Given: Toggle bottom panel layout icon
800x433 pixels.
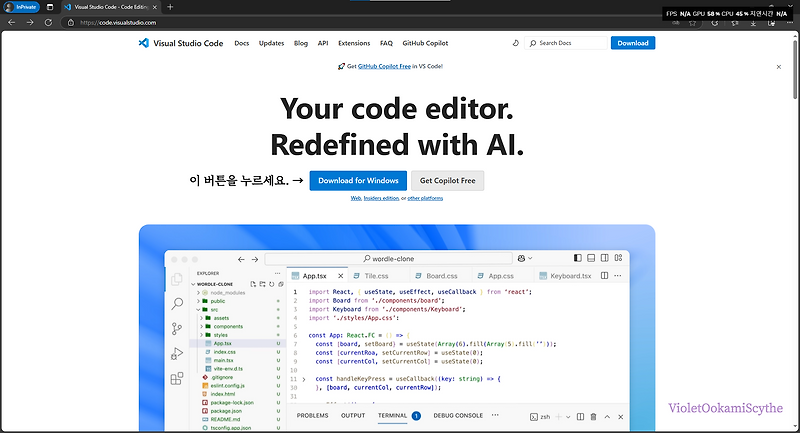Looking at the screenshot, I should (x=591, y=258).
